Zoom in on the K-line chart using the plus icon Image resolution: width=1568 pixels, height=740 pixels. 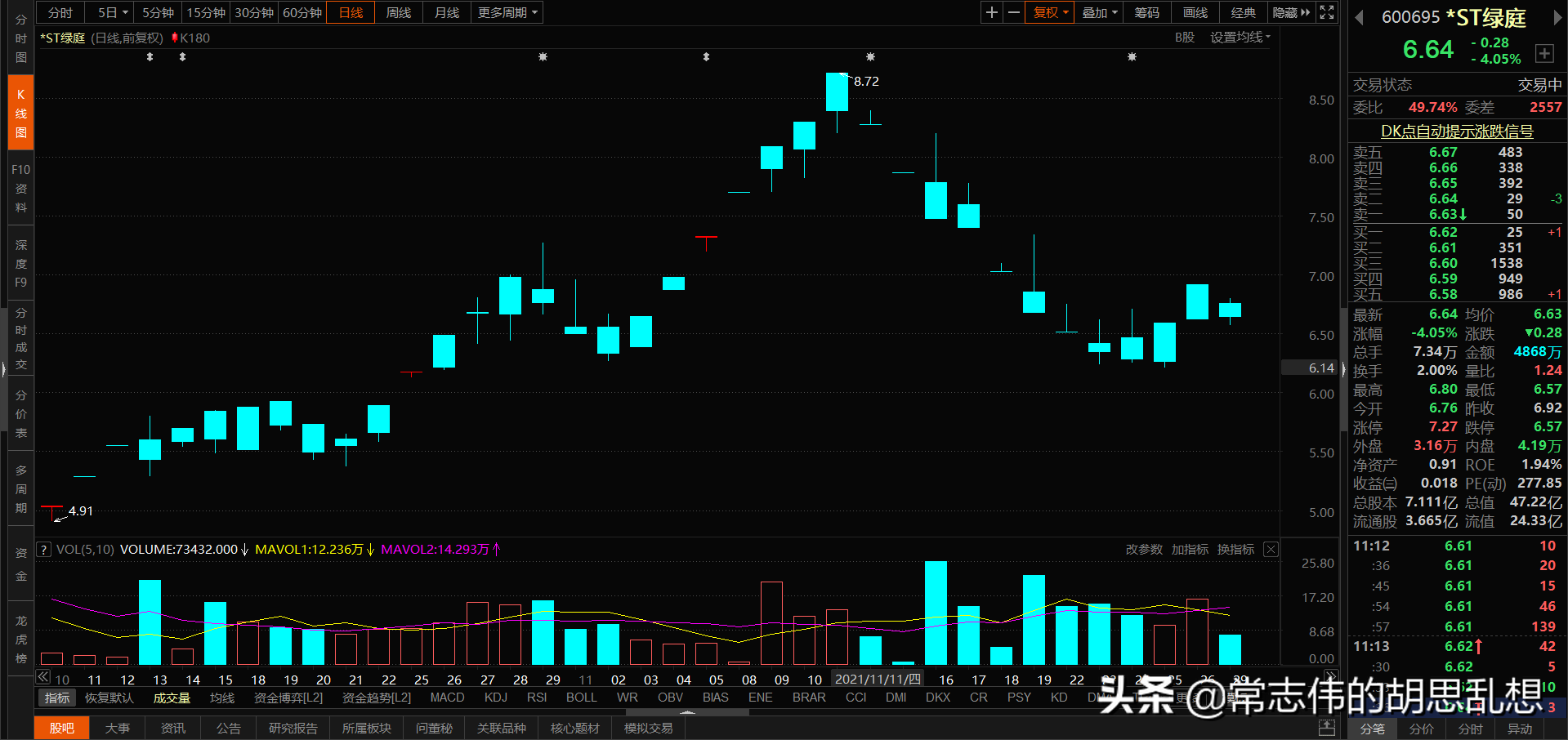[x=991, y=12]
